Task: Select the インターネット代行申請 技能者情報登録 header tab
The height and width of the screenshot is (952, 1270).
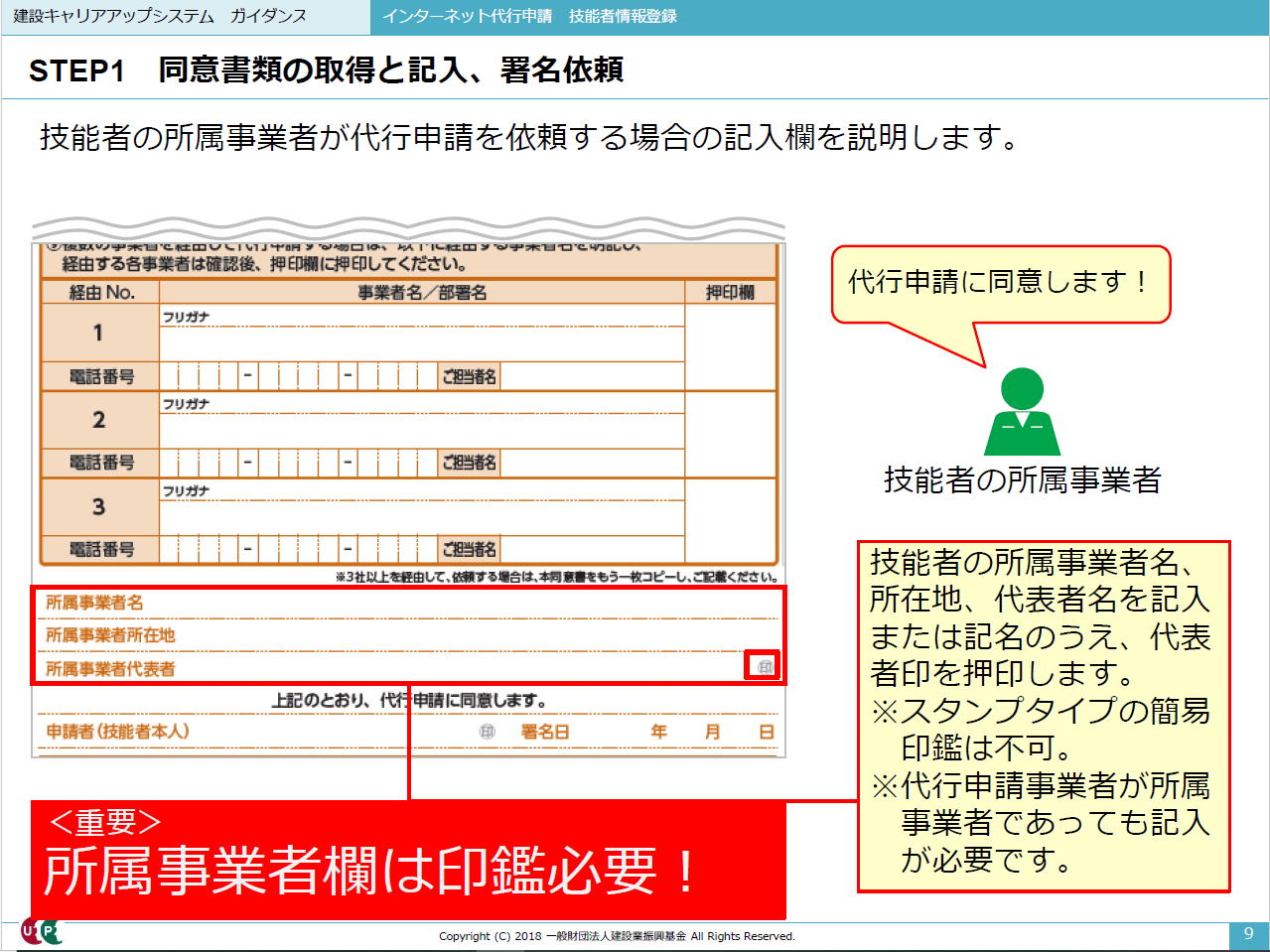Action: pyautogui.click(x=529, y=17)
